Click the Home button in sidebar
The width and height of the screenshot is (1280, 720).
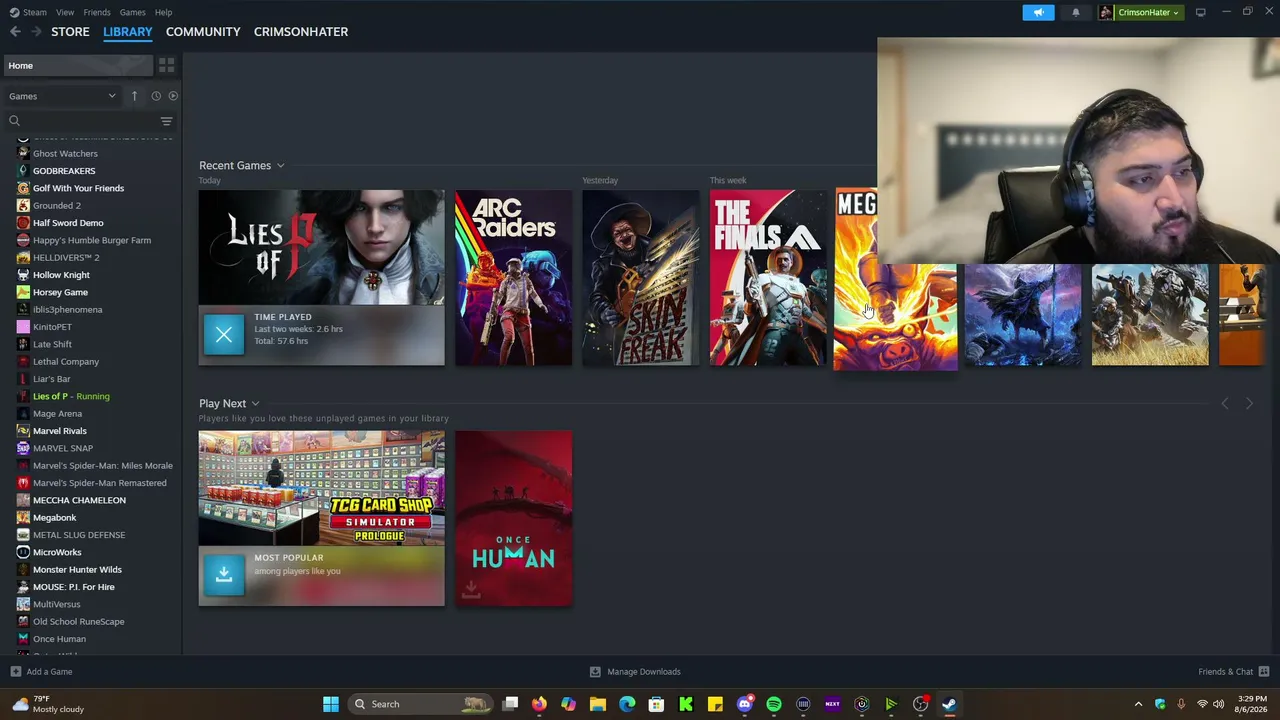click(x=77, y=66)
